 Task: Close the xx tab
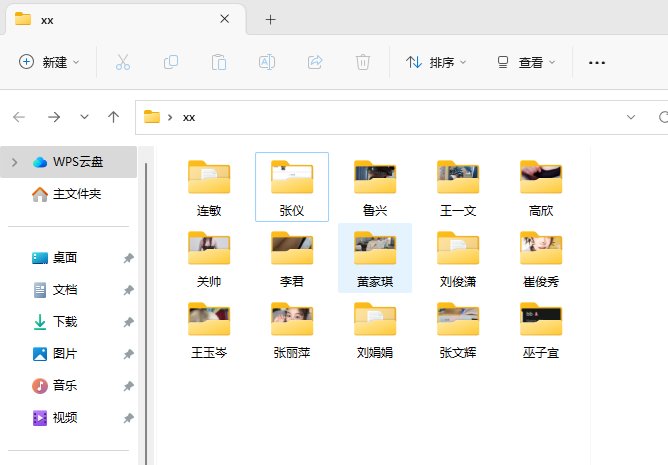point(225,19)
